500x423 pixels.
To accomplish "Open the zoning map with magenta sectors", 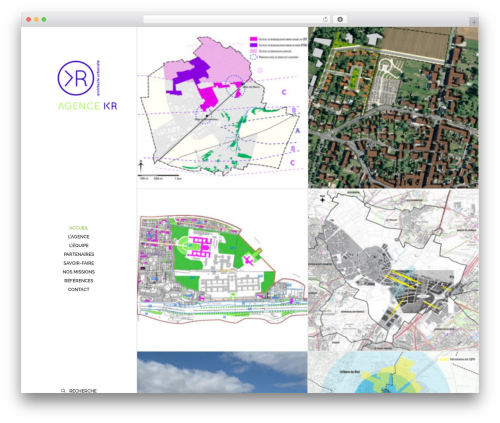I will pyautogui.click(x=222, y=108).
